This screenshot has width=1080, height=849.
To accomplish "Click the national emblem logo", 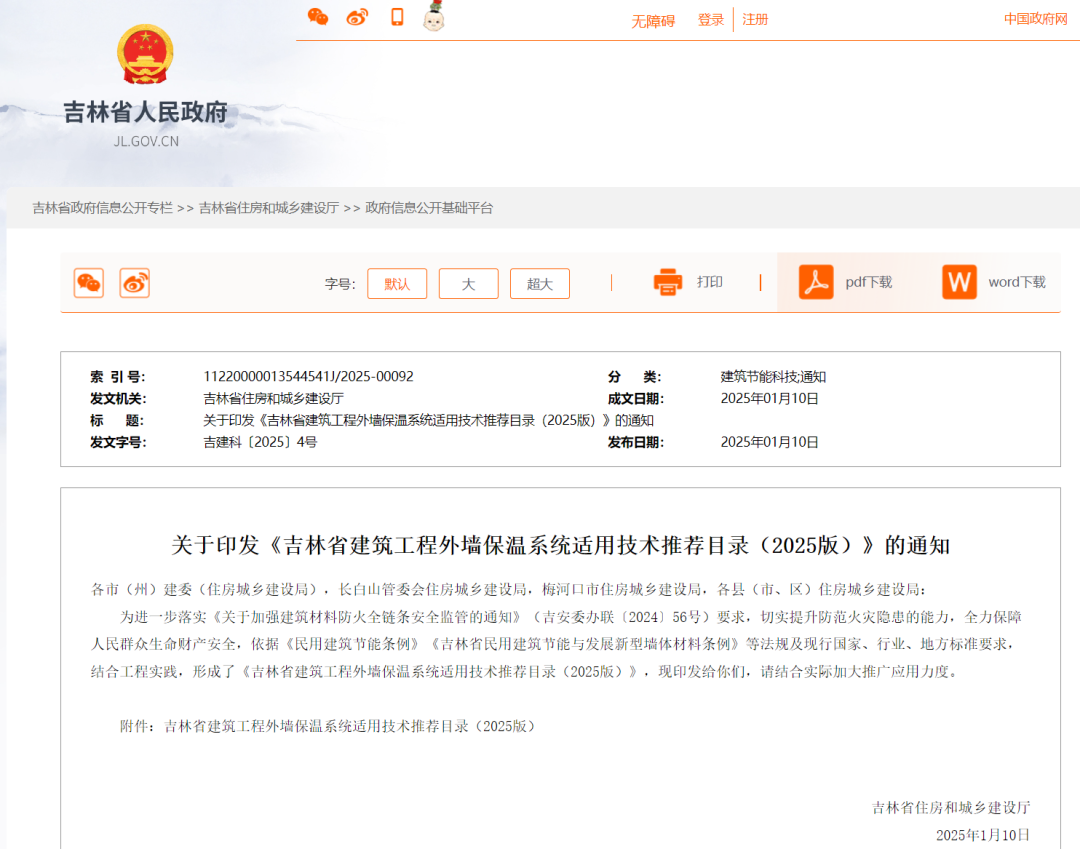I will click(145, 55).
